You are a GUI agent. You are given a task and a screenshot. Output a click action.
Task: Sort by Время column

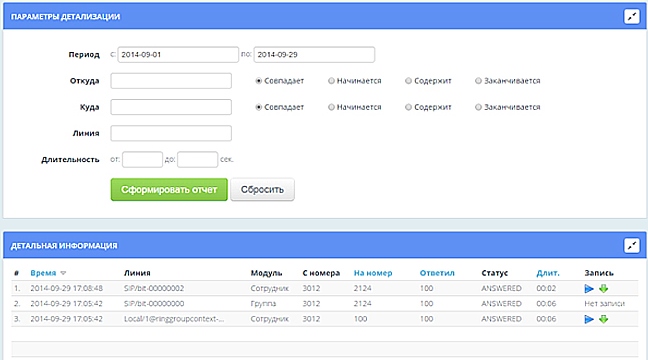coord(43,273)
